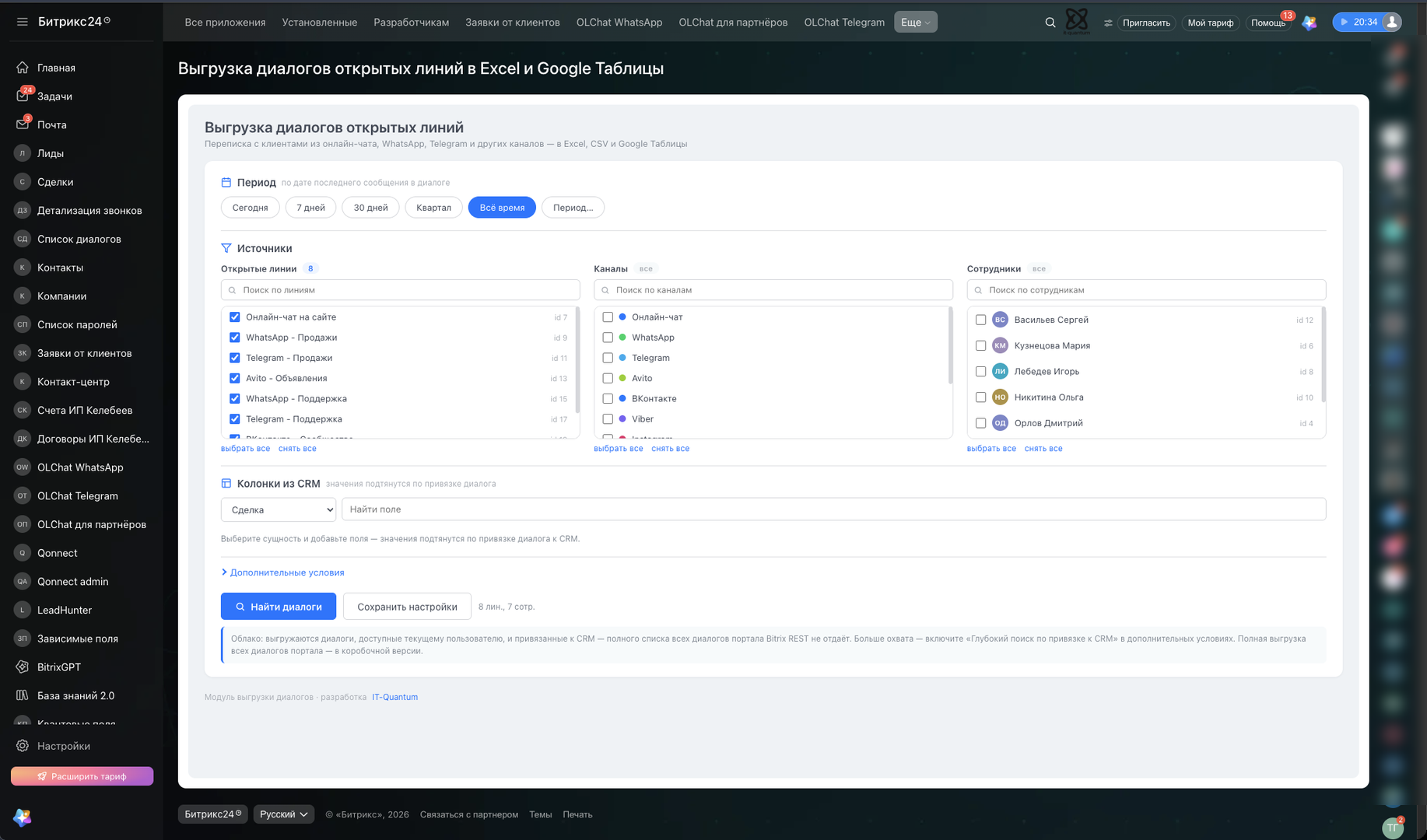Click the Пригласить button
This screenshot has height=840, width=1427.
point(1146,23)
